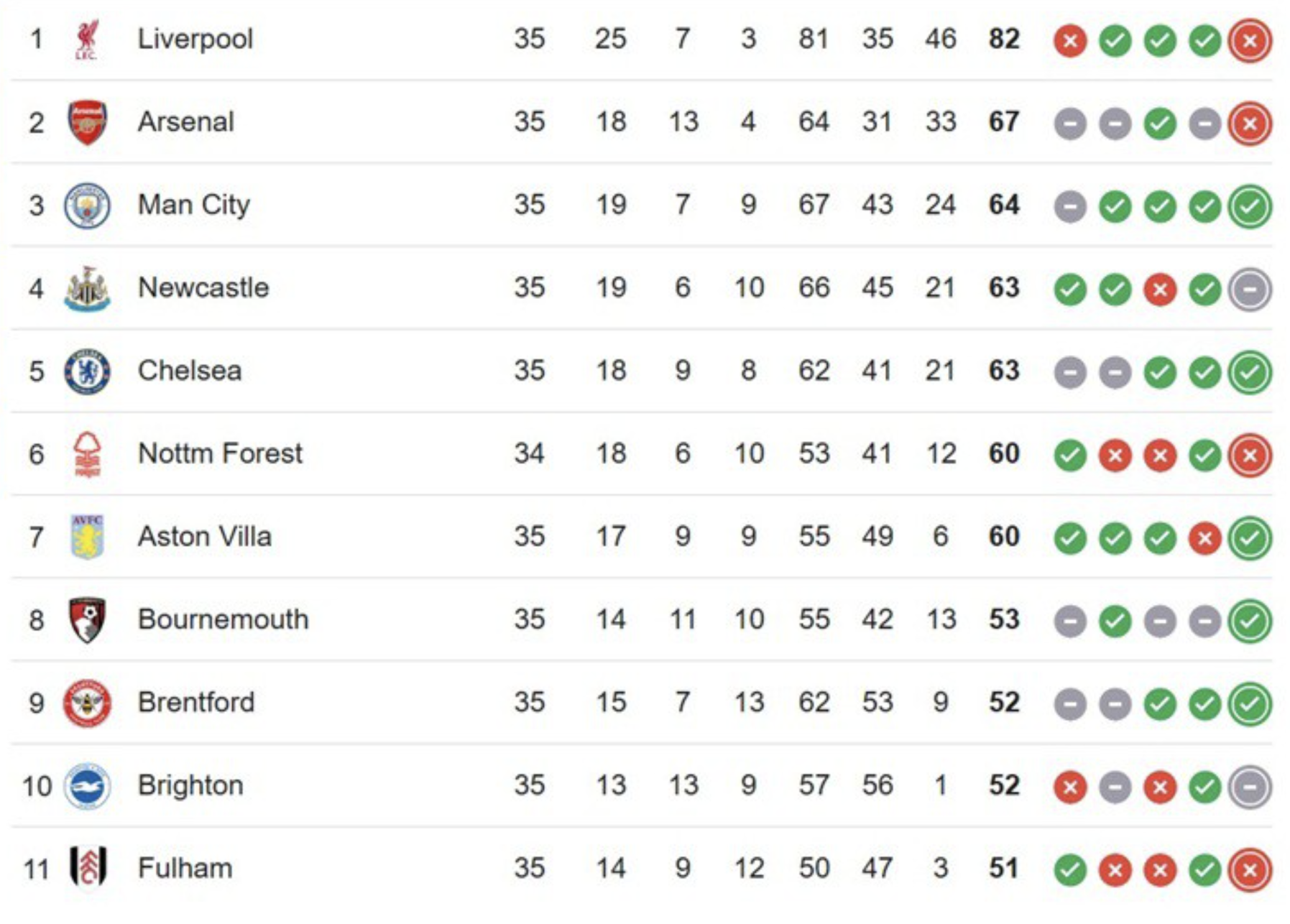Click the Brentford bee crest
The width and height of the screenshot is (1290, 924).
coord(87,703)
